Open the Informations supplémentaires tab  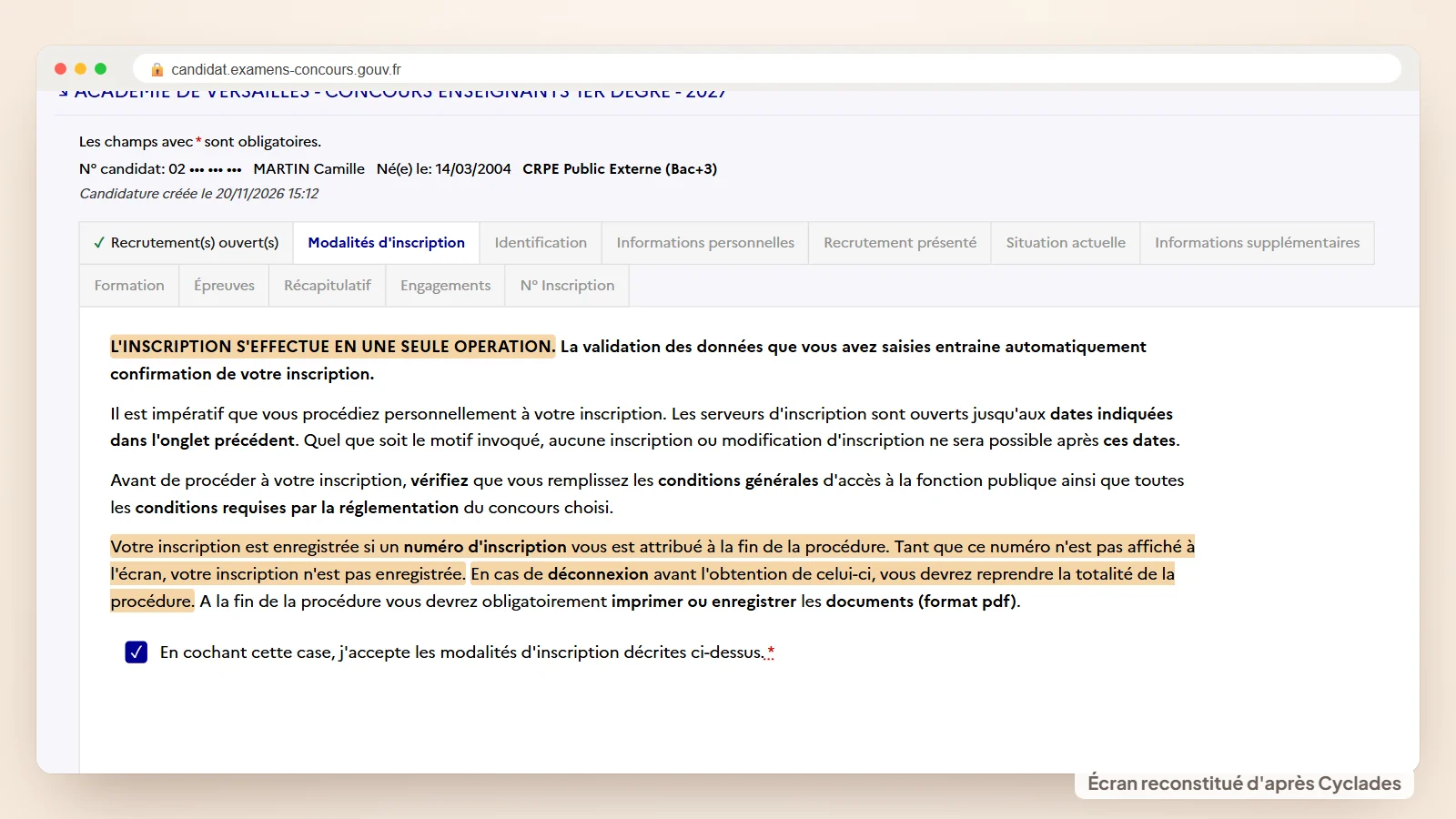(1258, 243)
